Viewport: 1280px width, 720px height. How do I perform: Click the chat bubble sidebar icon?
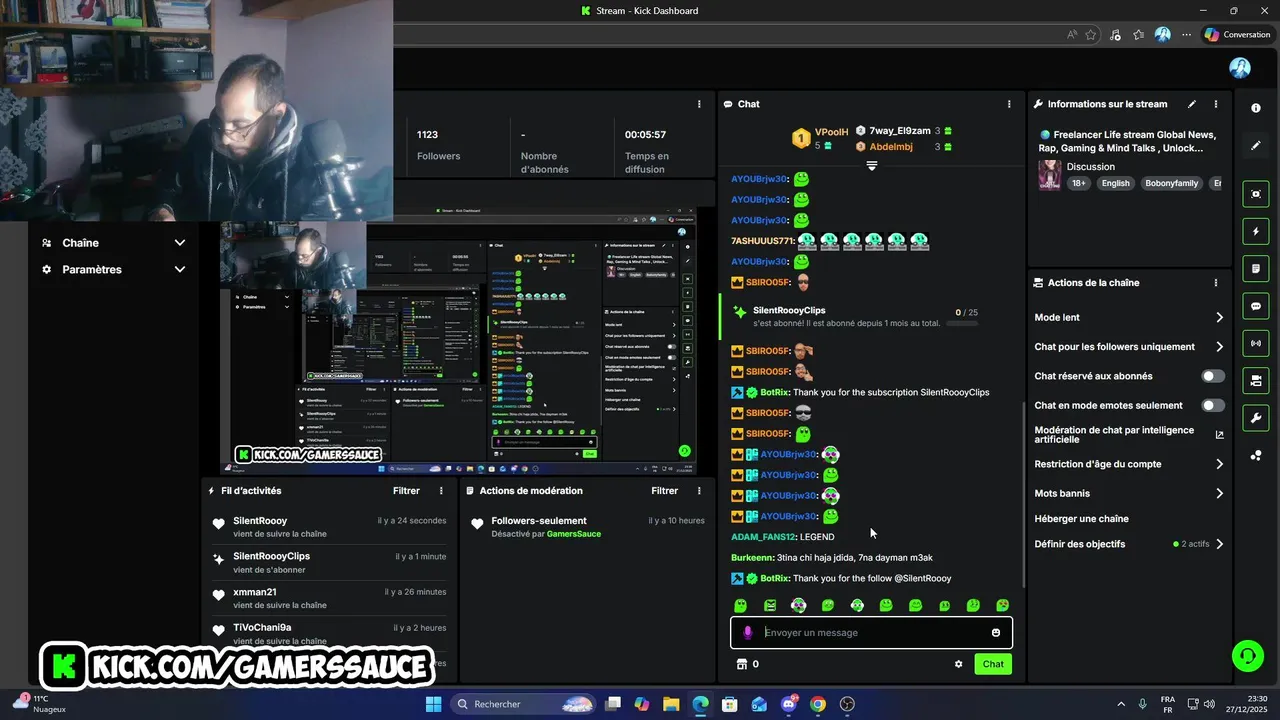click(x=1256, y=306)
